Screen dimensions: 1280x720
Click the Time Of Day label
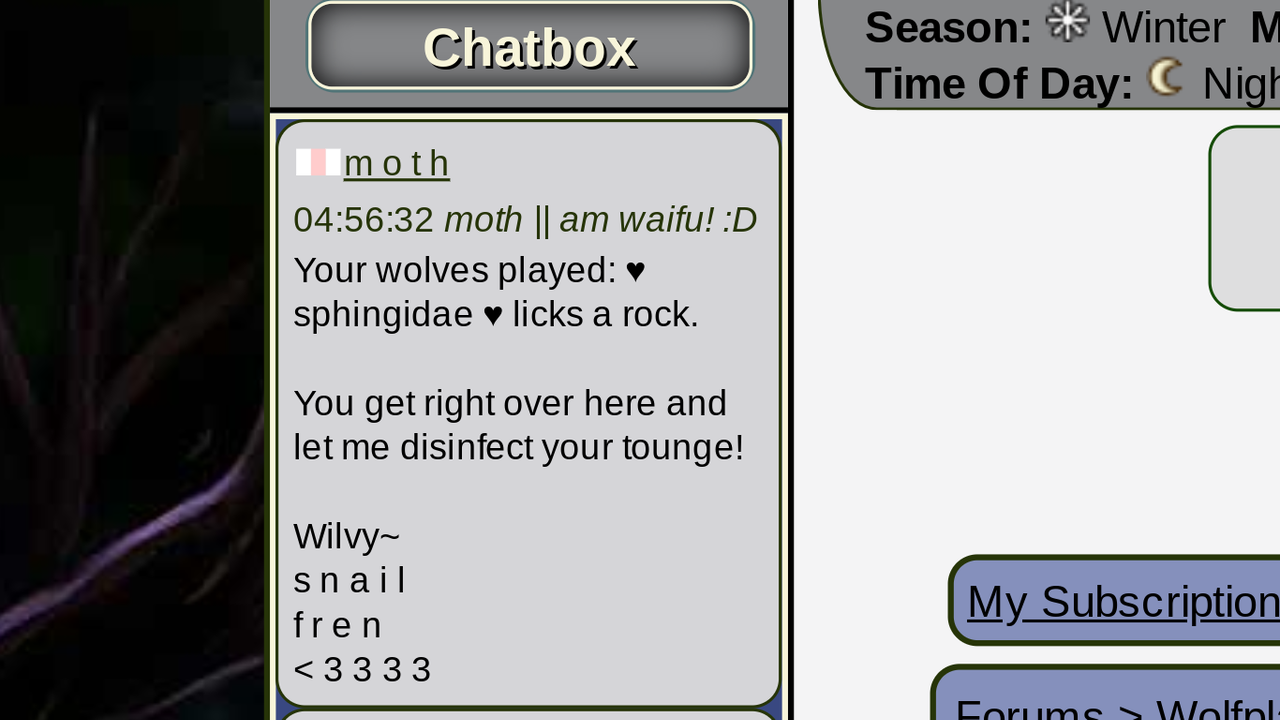pyautogui.click(x=999, y=83)
